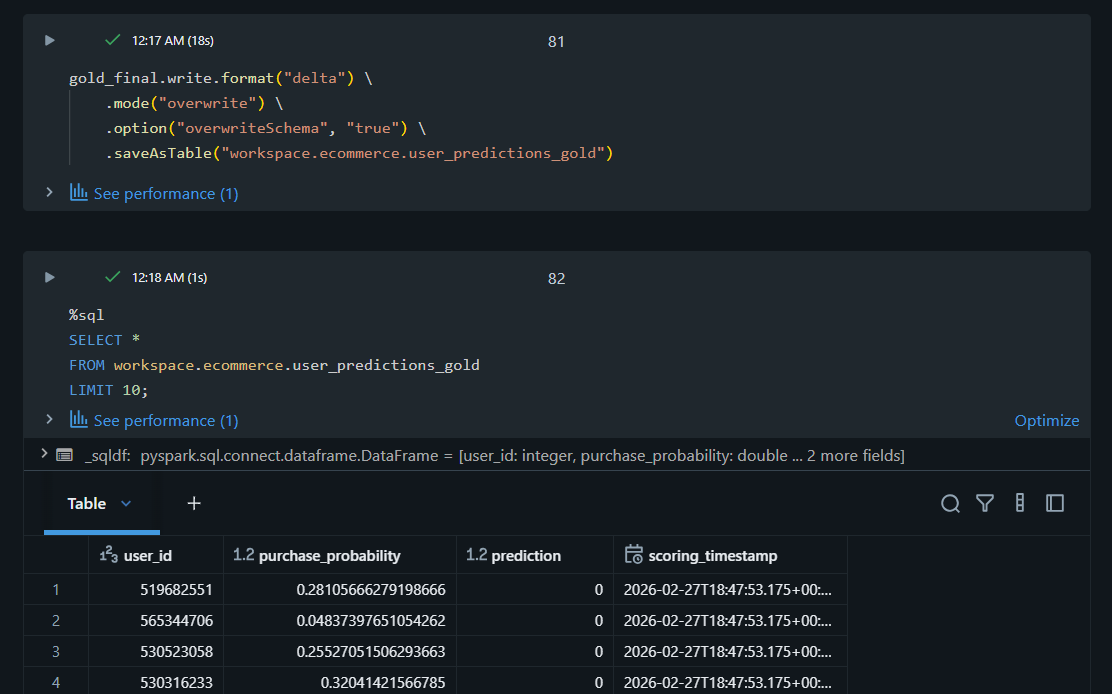Viewport: 1112px width, 694px height.
Task: Select table row number 2
Action: (x=56, y=621)
